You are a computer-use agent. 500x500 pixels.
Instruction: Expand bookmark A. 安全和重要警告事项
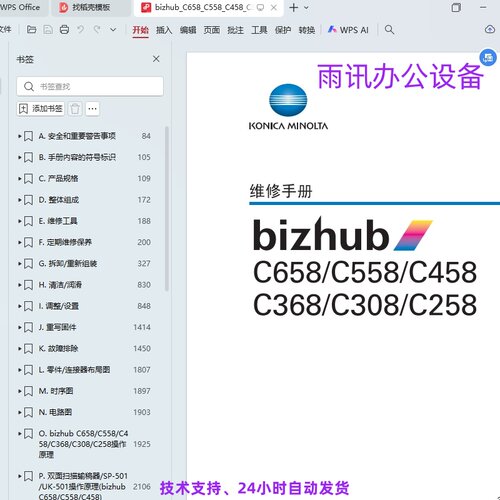(20, 136)
